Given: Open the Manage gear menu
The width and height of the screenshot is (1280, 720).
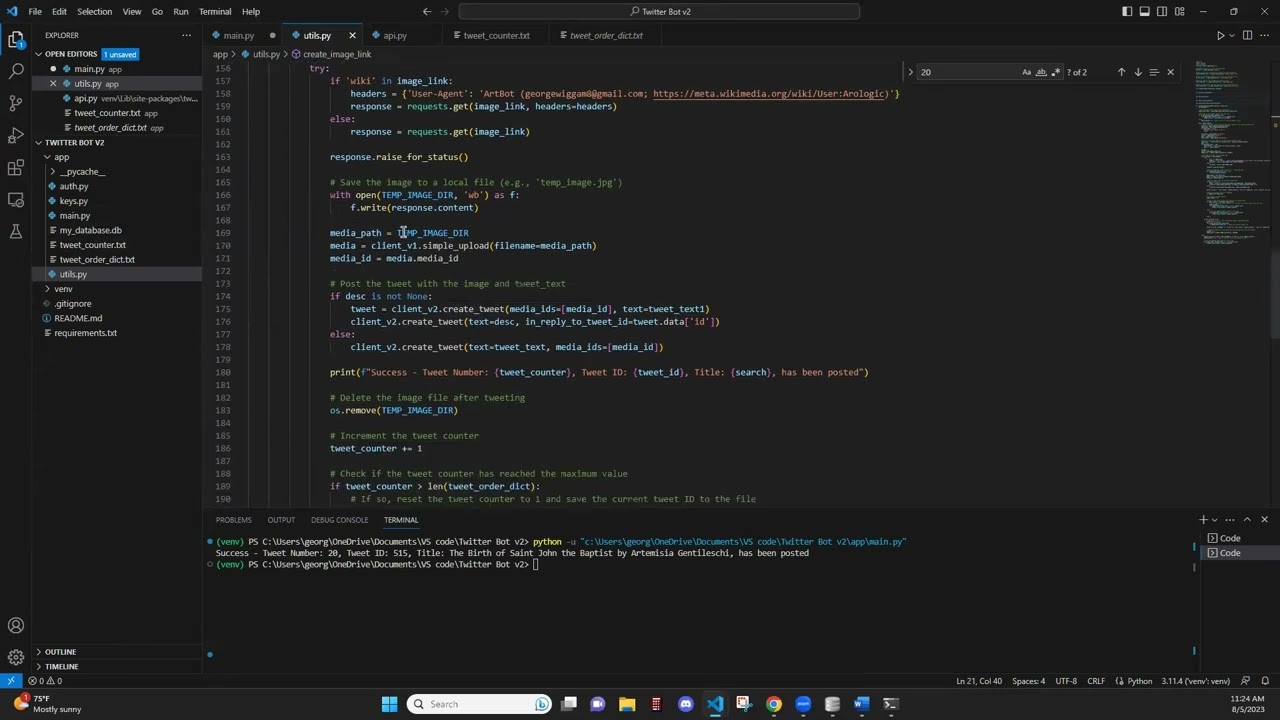Looking at the screenshot, I should [x=16, y=657].
